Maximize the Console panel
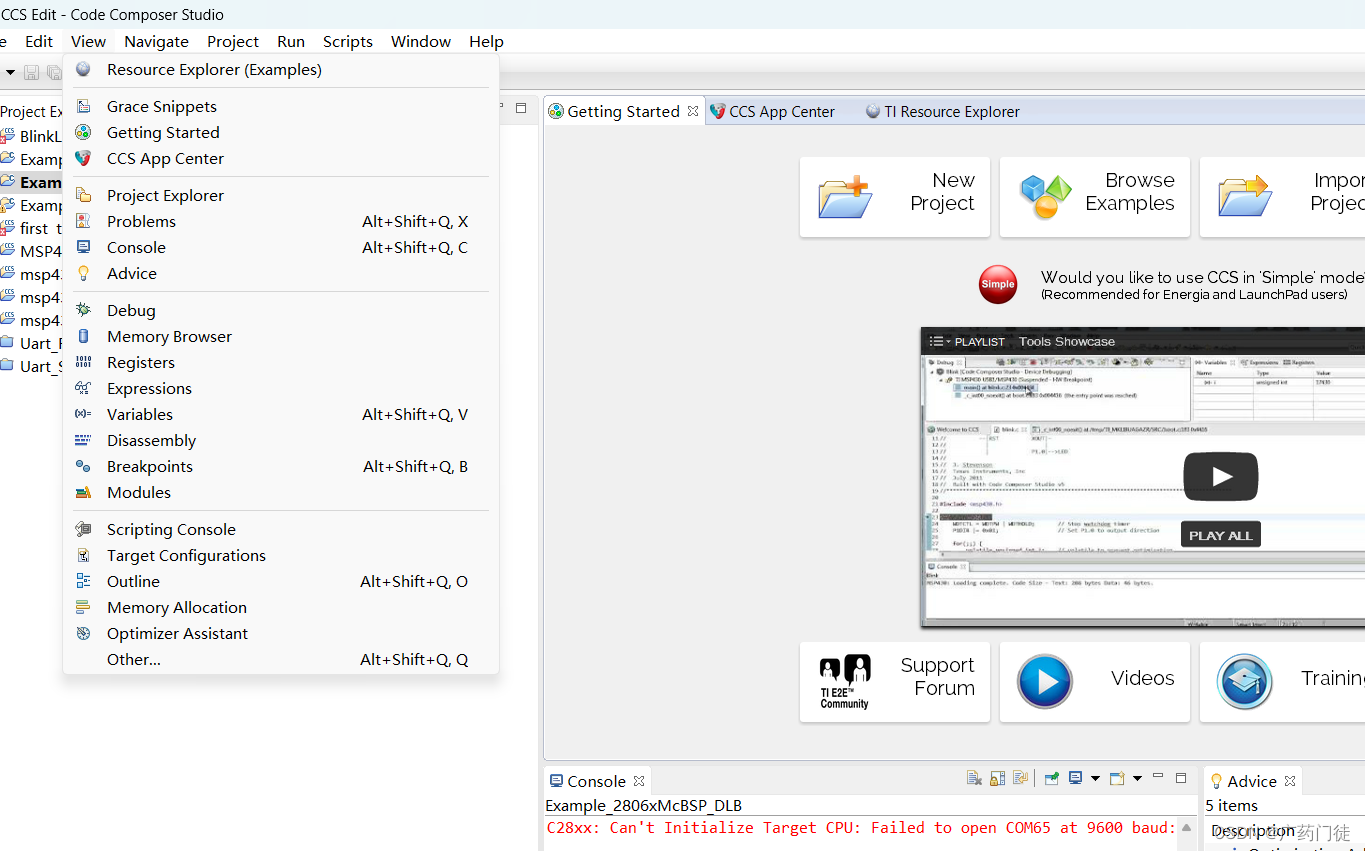The height and width of the screenshot is (851, 1365). click(x=1180, y=776)
